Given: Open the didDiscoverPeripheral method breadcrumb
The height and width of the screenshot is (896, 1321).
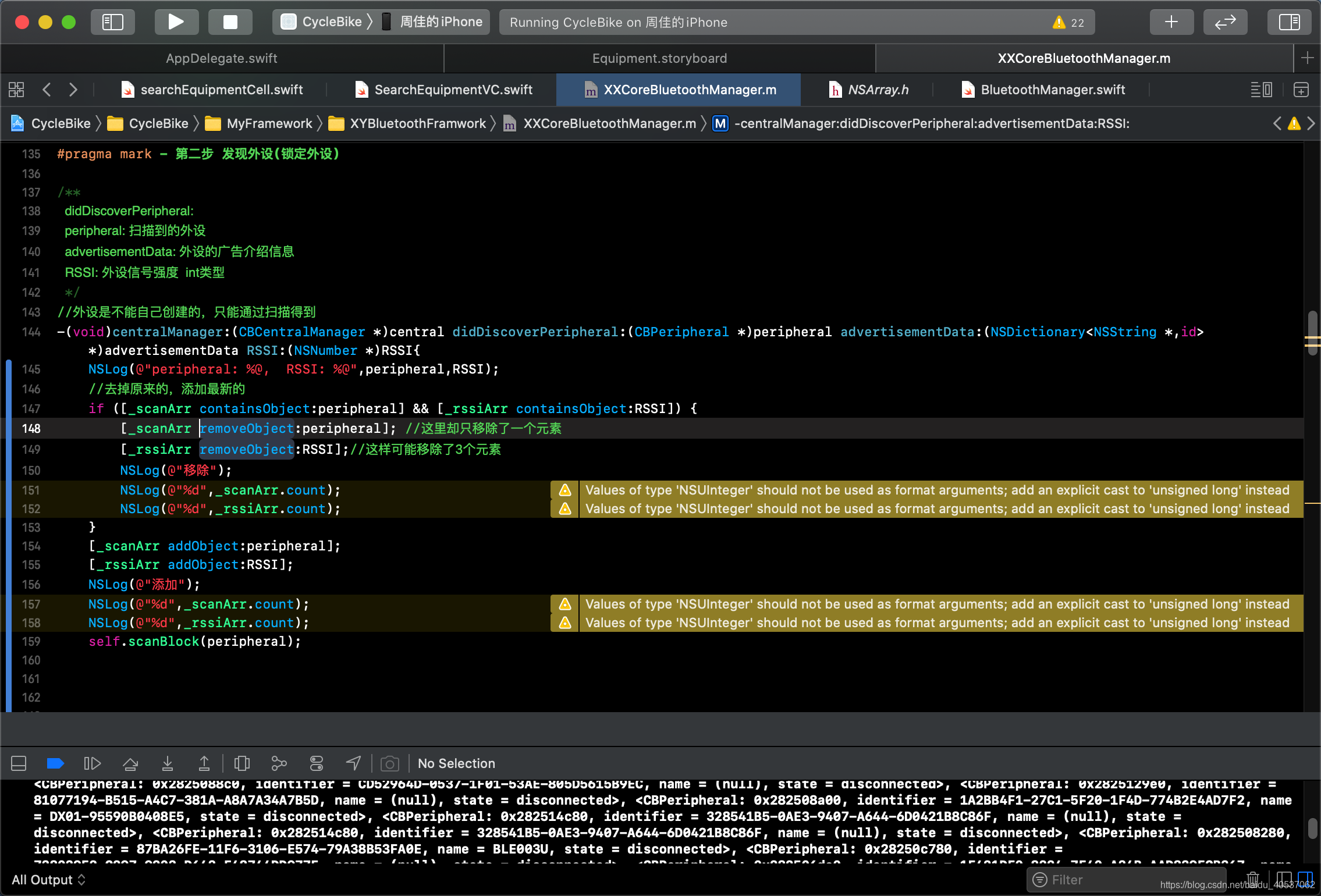Looking at the screenshot, I should pos(922,123).
